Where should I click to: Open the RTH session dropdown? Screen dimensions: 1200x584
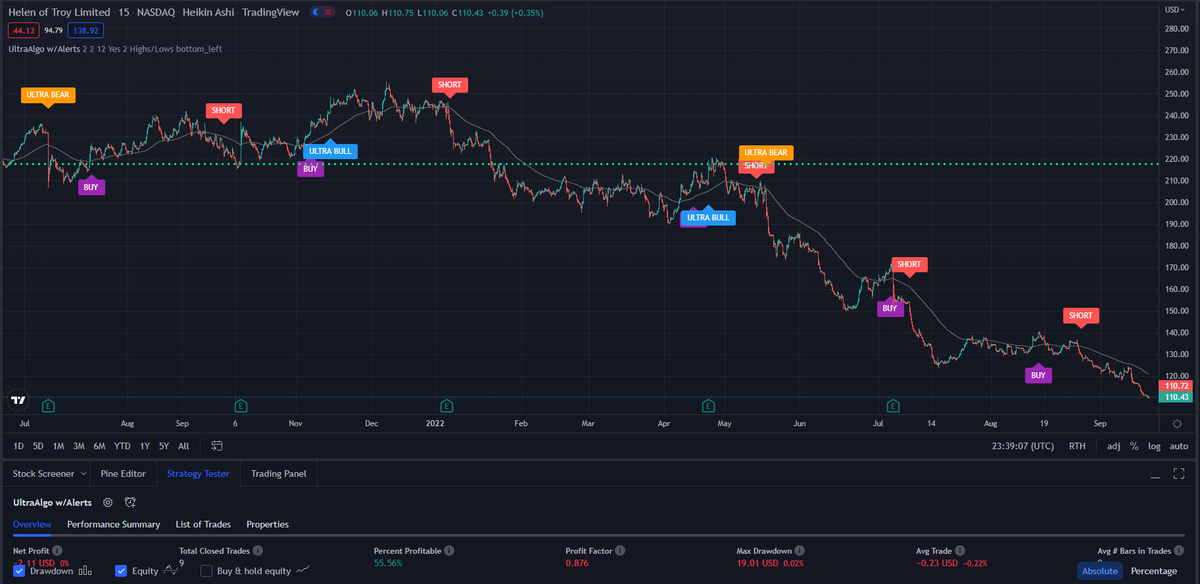tap(1077, 446)
